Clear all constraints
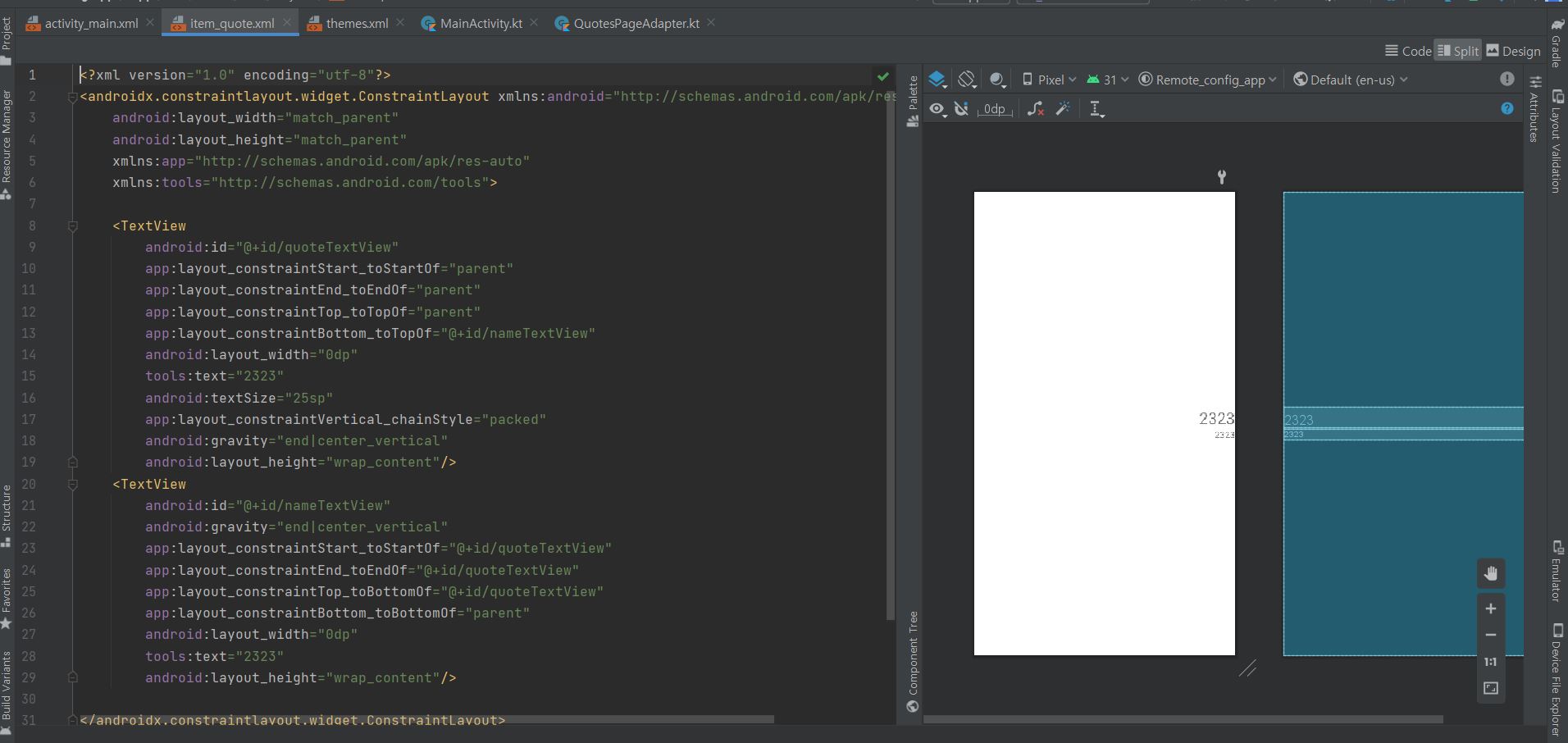Screen dimensions: 1568x743 coord(1036,108)
